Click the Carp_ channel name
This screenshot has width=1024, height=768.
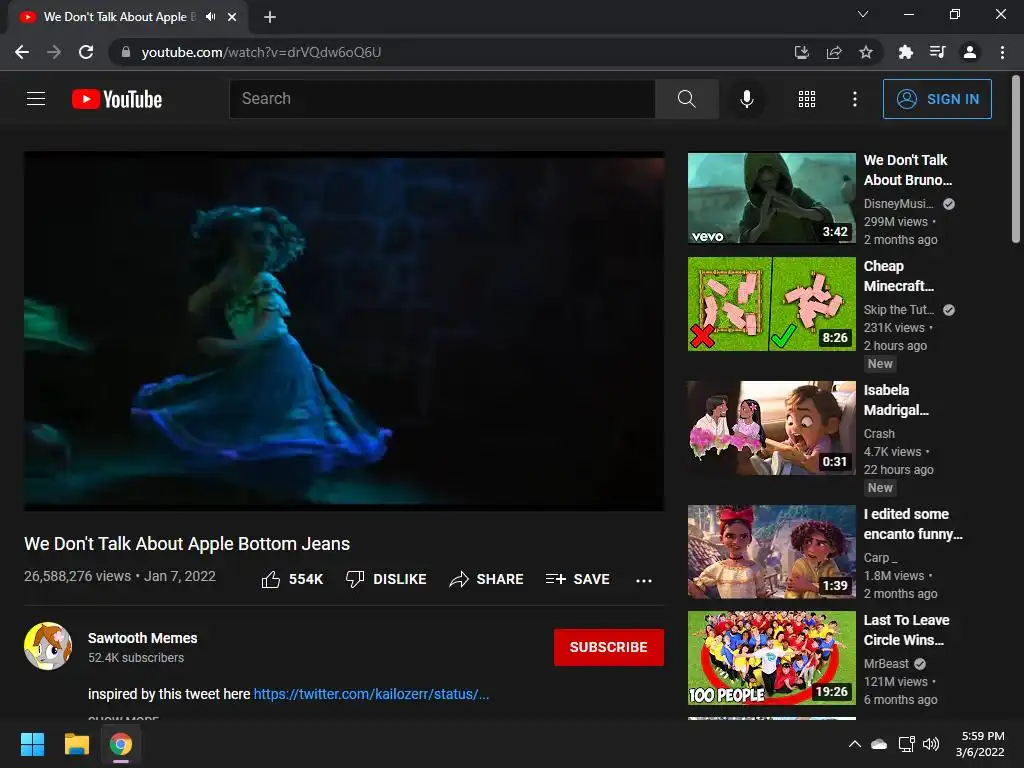880,558
